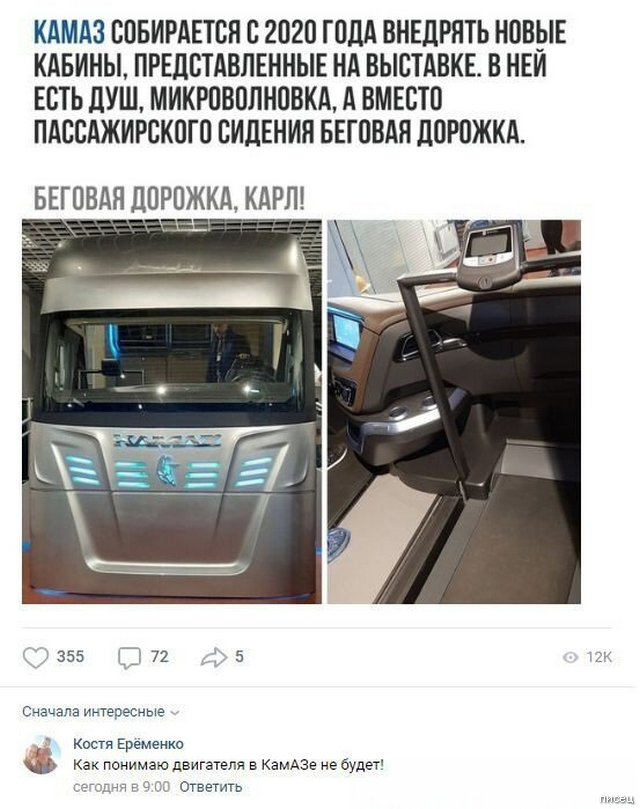
Task: Open Костя Ерёменко's profile name link
Action: coord(128,743)
